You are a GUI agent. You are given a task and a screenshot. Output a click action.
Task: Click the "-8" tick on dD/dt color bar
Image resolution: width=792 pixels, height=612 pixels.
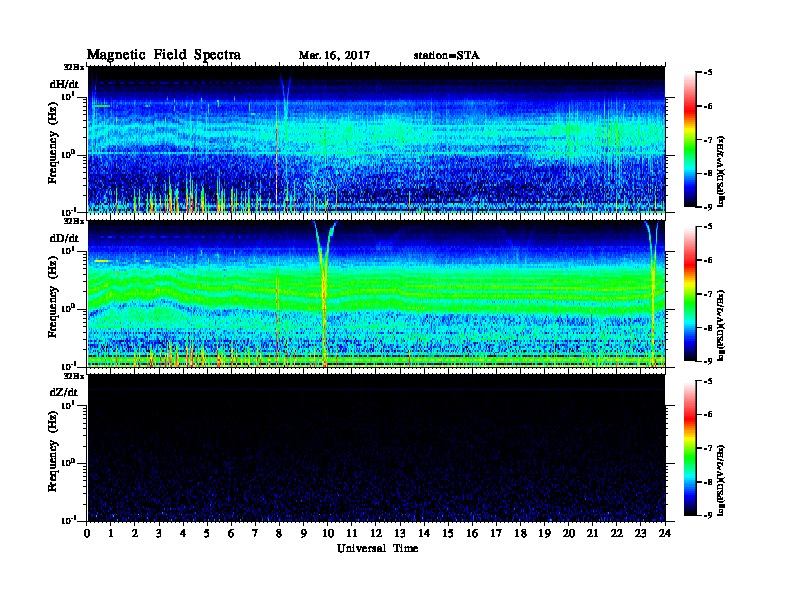point(708,327)
